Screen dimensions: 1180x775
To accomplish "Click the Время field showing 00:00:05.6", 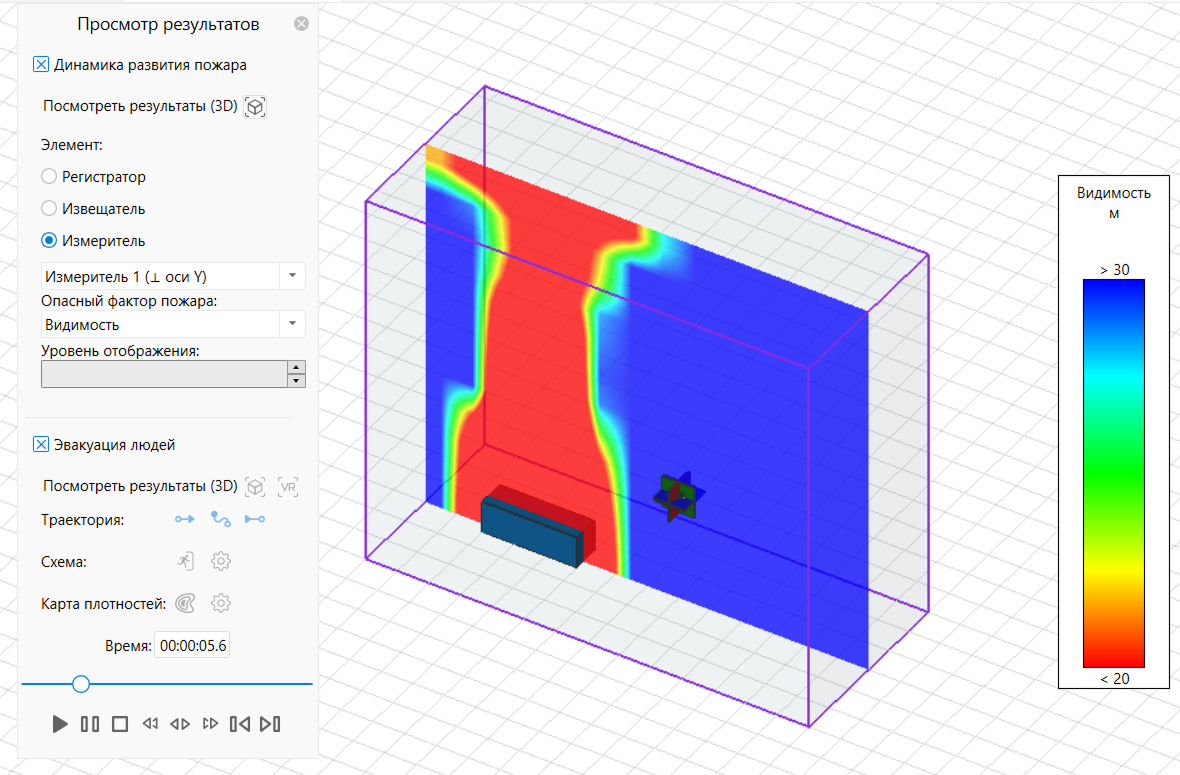I will click(x=193, y=646).
